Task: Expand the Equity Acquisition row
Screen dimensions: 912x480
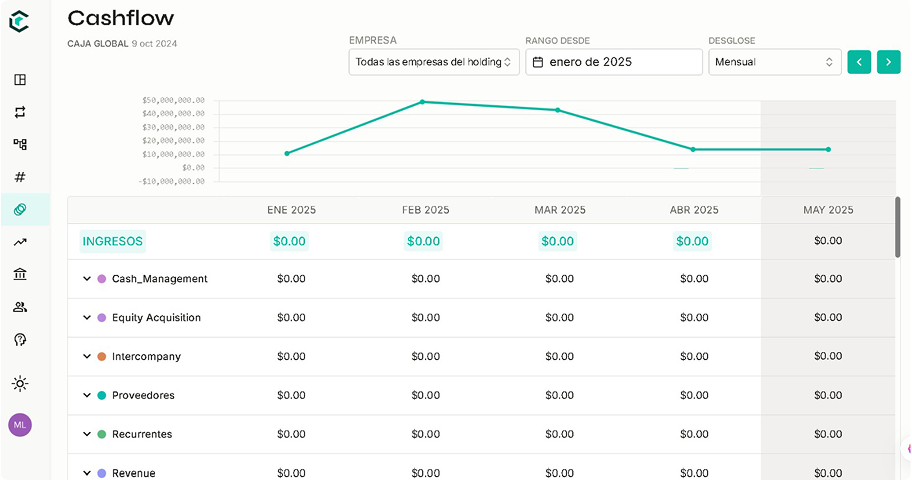Action: point(87,318)
